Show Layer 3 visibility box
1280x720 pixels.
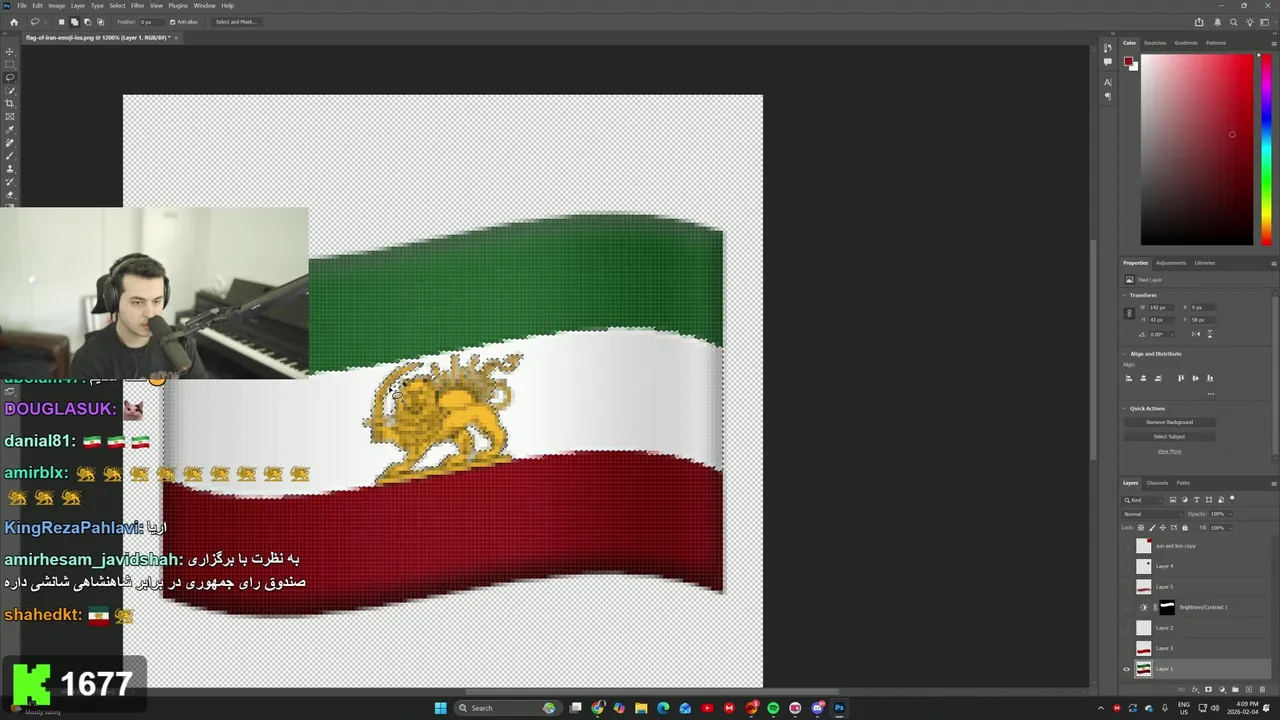point(1127,648)
